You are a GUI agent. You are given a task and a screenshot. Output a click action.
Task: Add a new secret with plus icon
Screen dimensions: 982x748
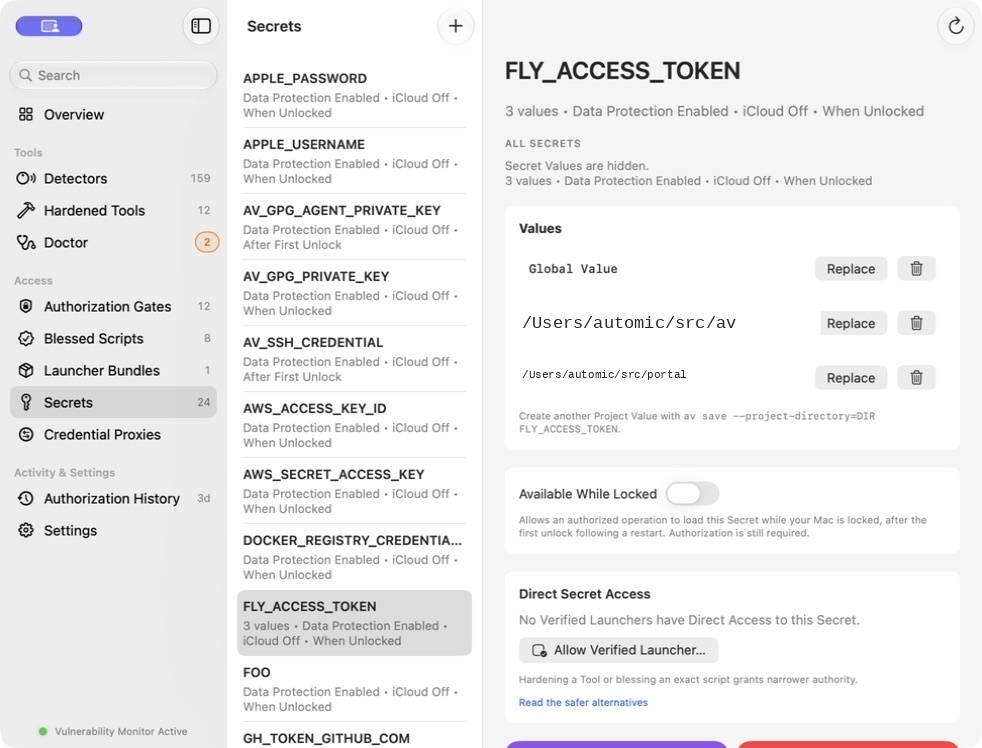pos(455,26)
